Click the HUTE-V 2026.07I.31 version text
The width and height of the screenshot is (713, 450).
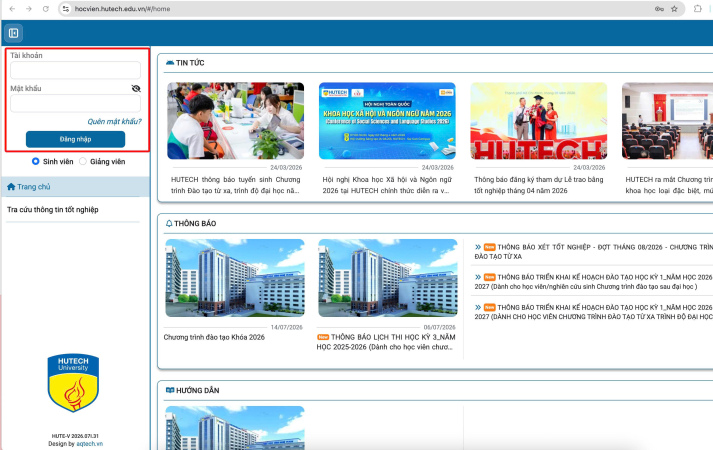[75, 436]
